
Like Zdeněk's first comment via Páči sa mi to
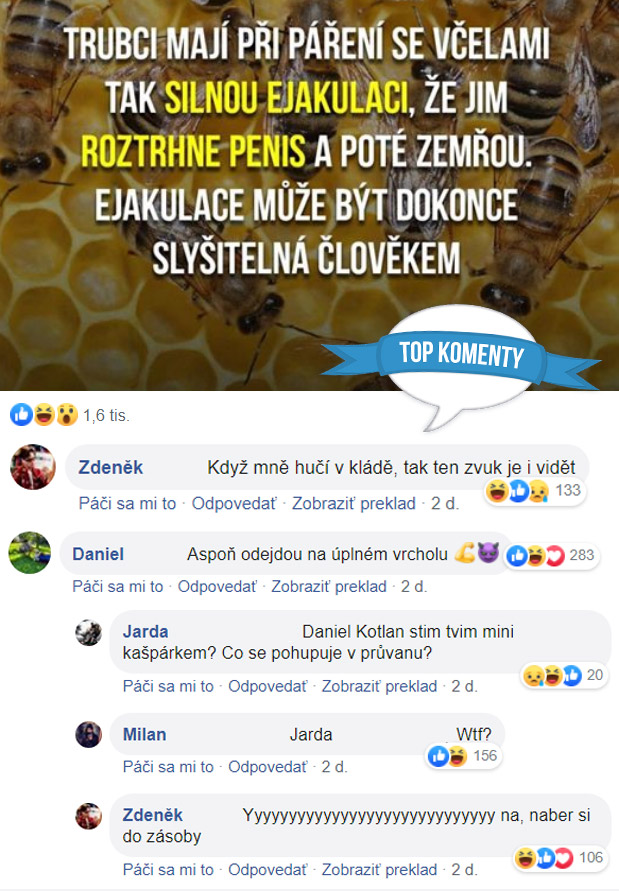tap(127, 503)
